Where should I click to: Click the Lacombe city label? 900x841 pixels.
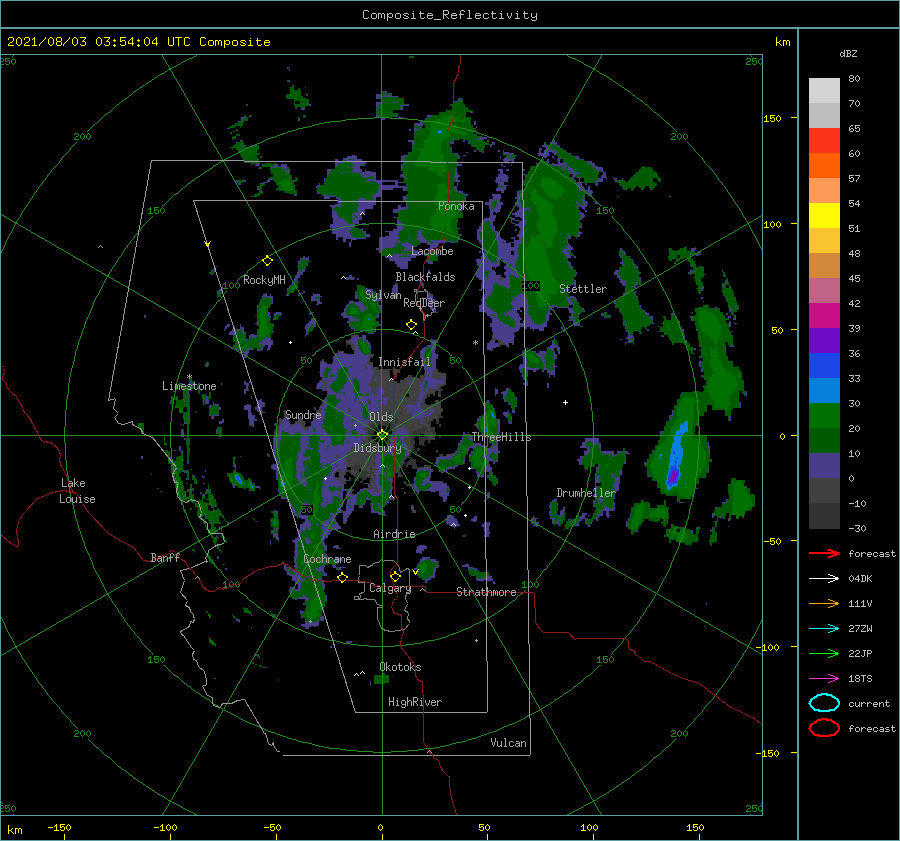coord(432,251)
